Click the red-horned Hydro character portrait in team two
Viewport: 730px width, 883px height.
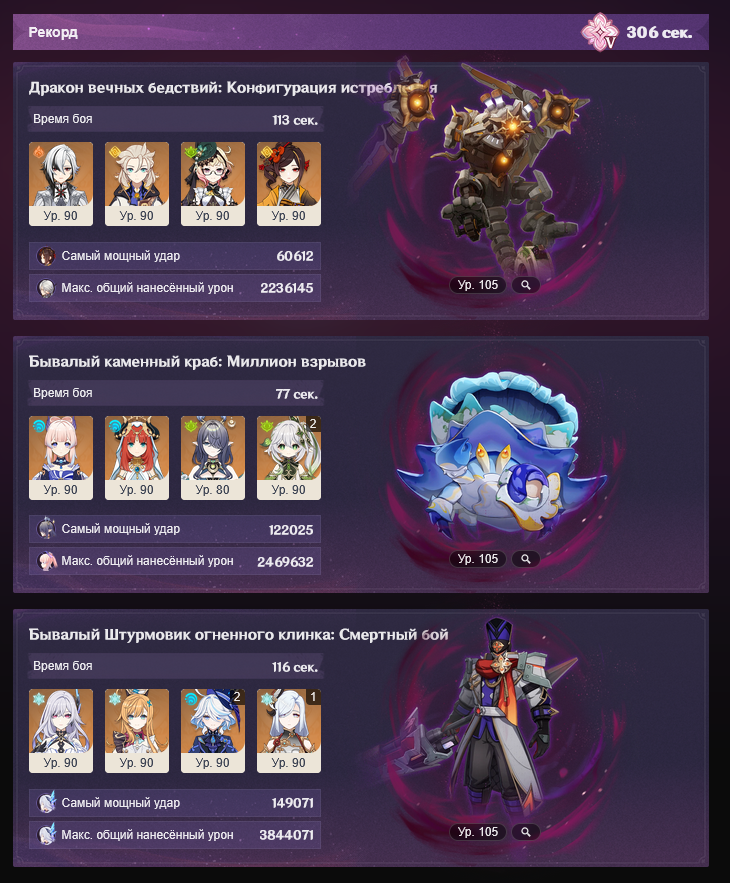(x=137, y=458)
